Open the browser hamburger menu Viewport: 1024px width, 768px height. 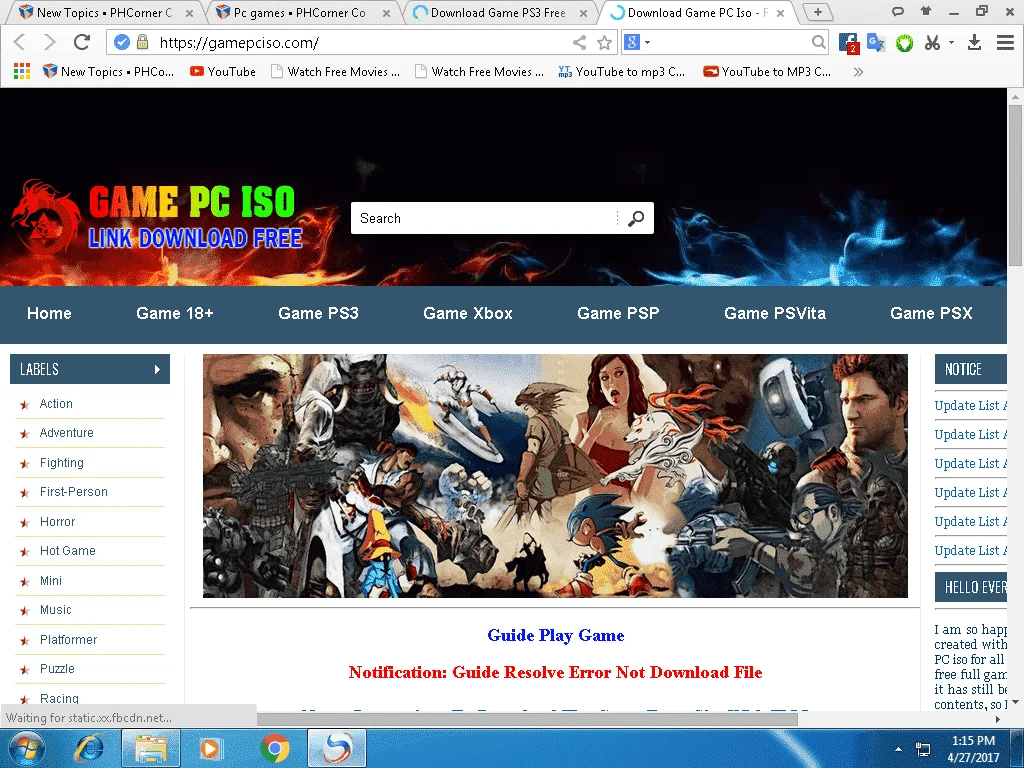1005,43
